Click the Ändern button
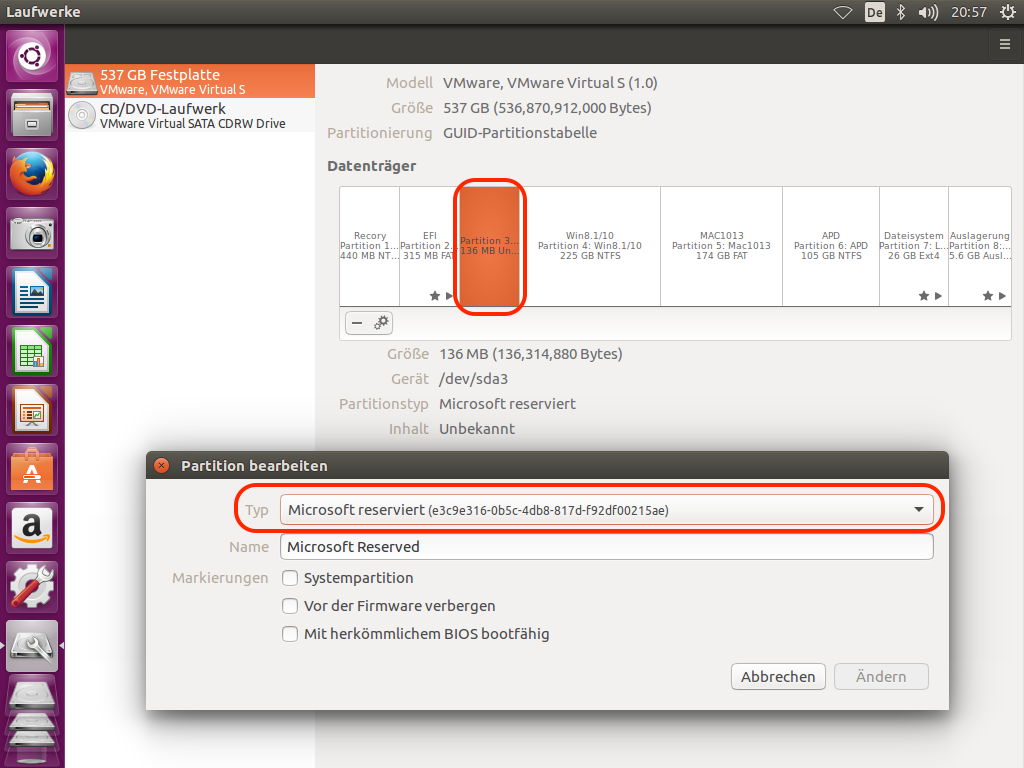Viewport: 1024px width, 768px height. (x=881, y=677)
